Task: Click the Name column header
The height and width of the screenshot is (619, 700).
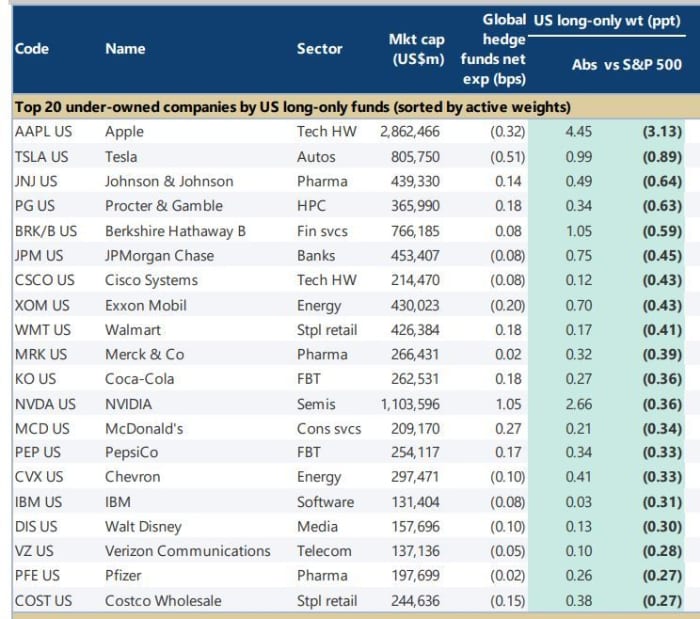Action: 125,49
